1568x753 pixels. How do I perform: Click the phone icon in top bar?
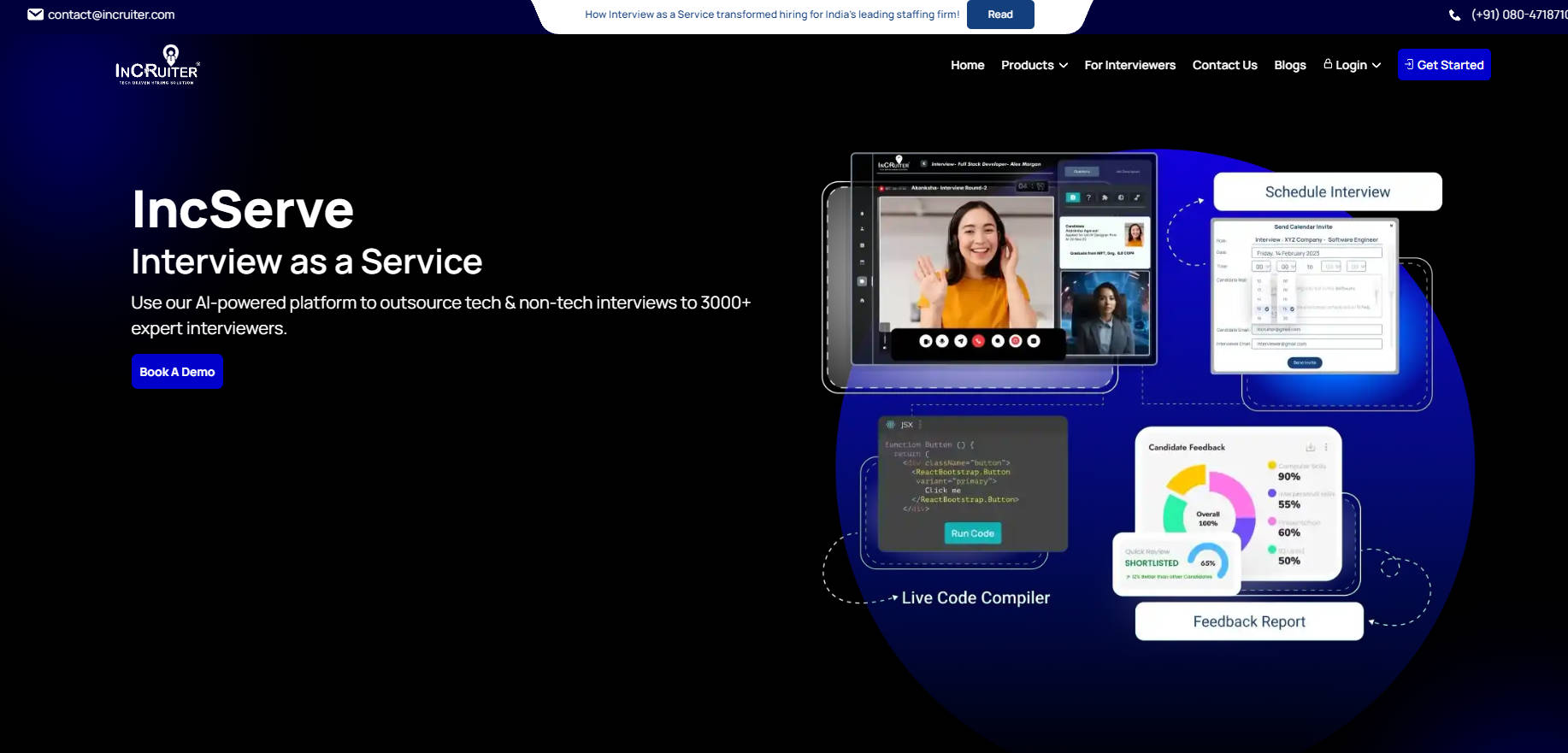coord(1454,15)
